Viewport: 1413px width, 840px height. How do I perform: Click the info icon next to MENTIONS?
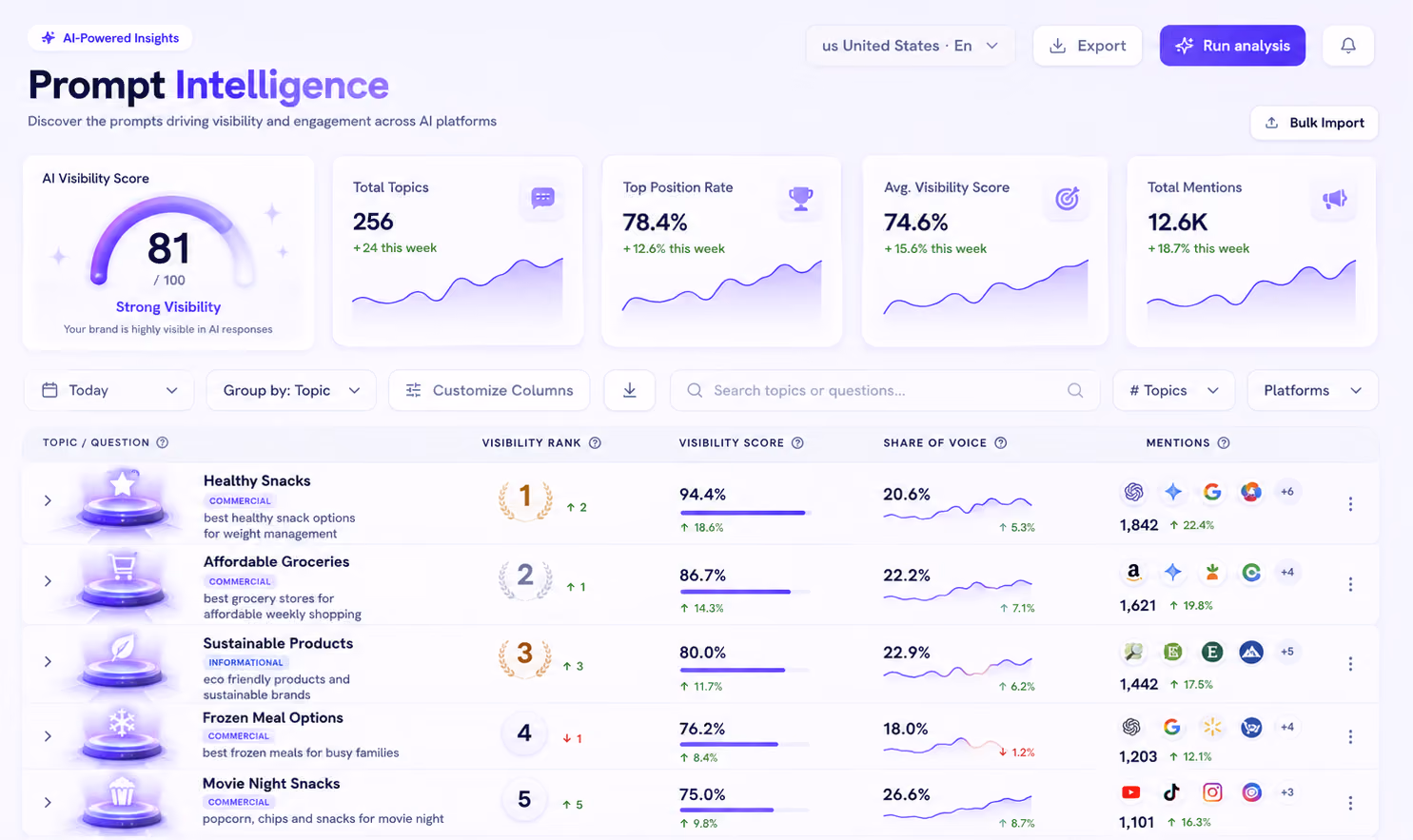point(1224,442)
